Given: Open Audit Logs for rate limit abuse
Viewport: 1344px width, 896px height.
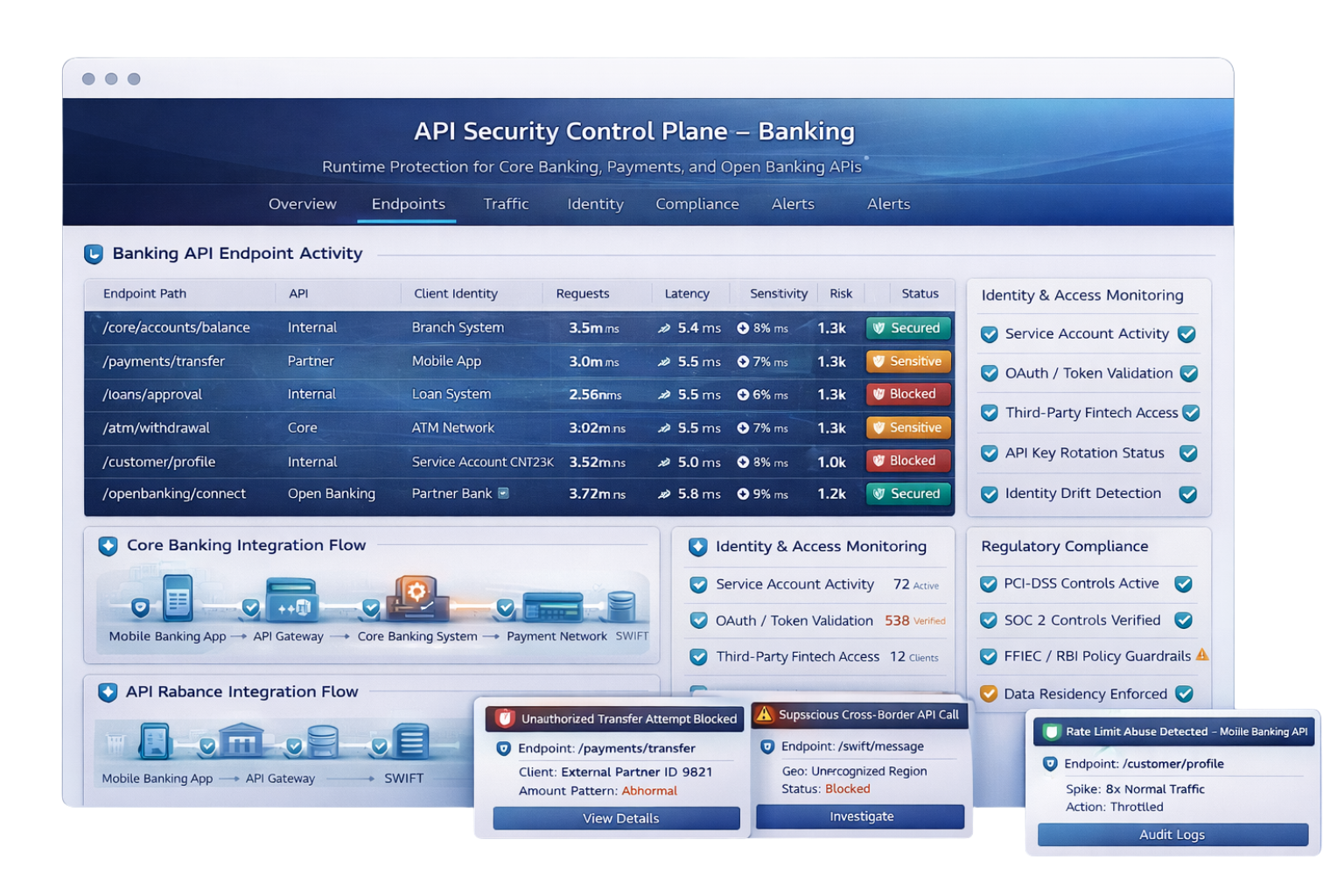Looking at the screenshot, I should [x=1172, y=834].
